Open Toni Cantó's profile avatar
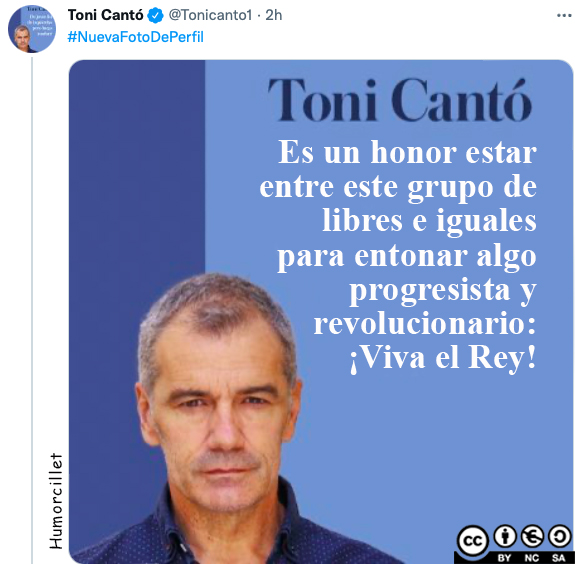The image size is (575, 564). 32,29
